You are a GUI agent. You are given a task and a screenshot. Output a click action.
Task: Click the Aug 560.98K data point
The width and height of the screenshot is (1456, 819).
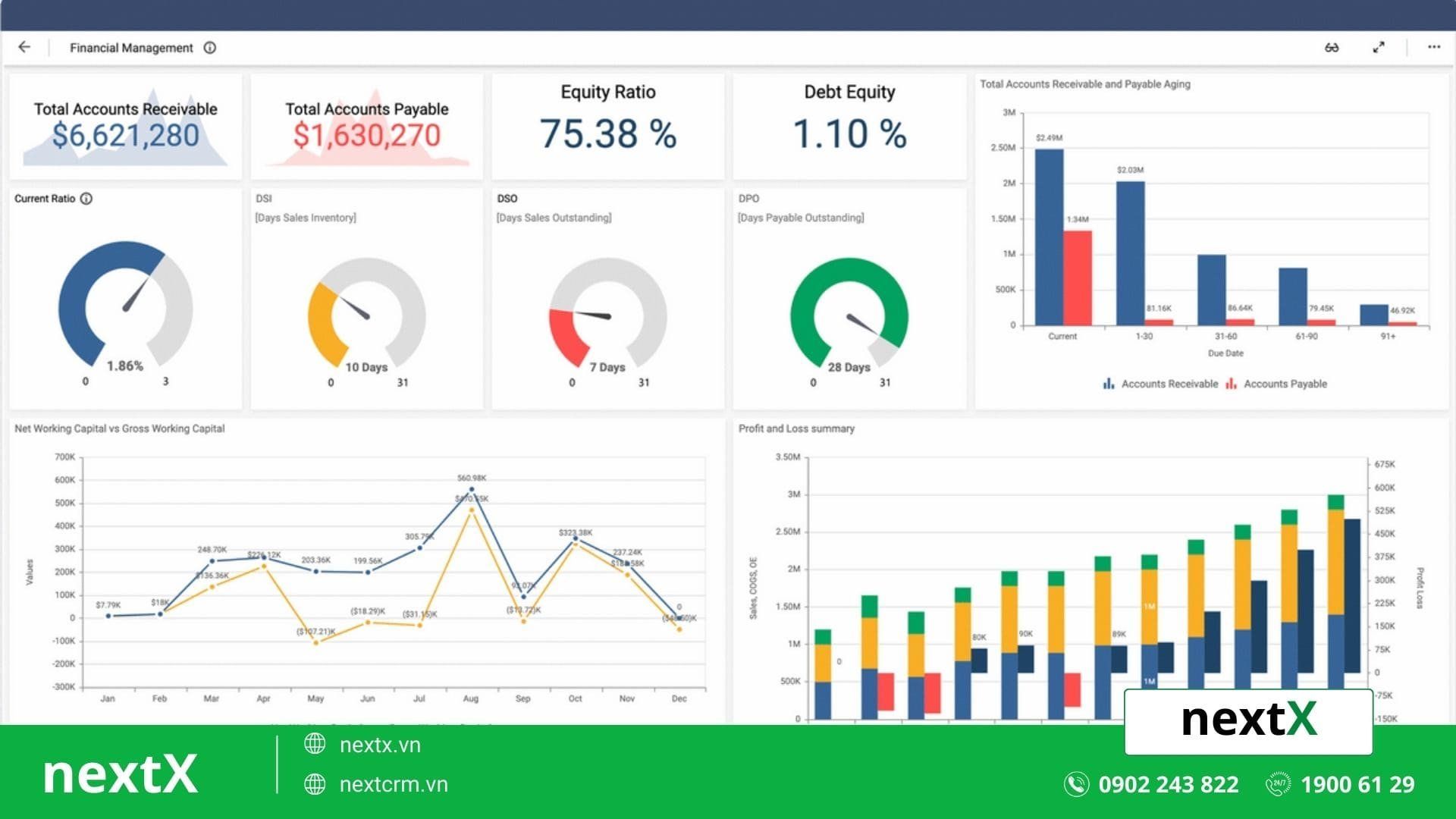[x=471, y=491]
